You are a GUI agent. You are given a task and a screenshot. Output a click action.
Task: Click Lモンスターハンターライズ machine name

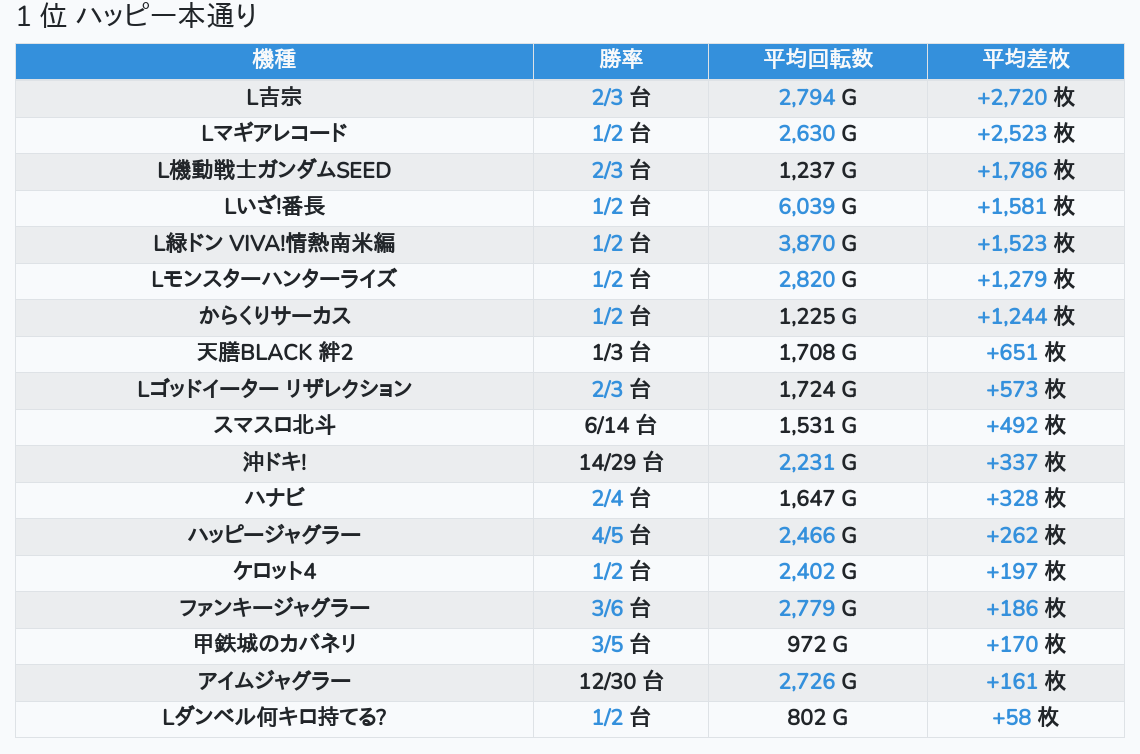274,279
